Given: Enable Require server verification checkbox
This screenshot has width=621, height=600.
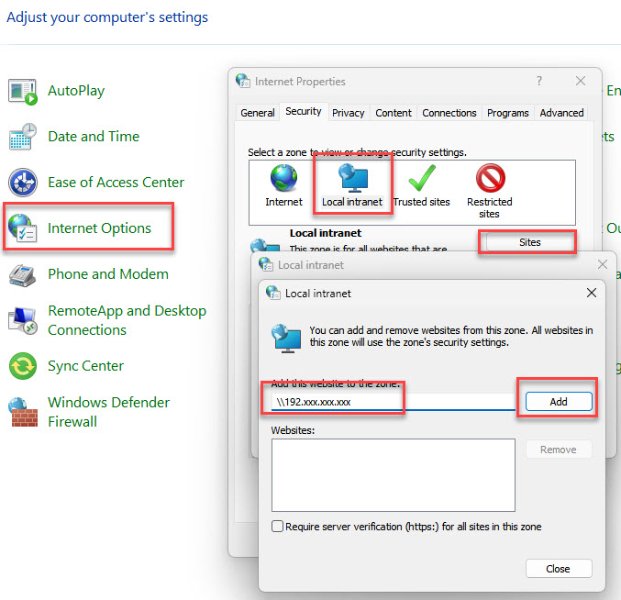Looking at the screenshot, I should coord(278,527).
